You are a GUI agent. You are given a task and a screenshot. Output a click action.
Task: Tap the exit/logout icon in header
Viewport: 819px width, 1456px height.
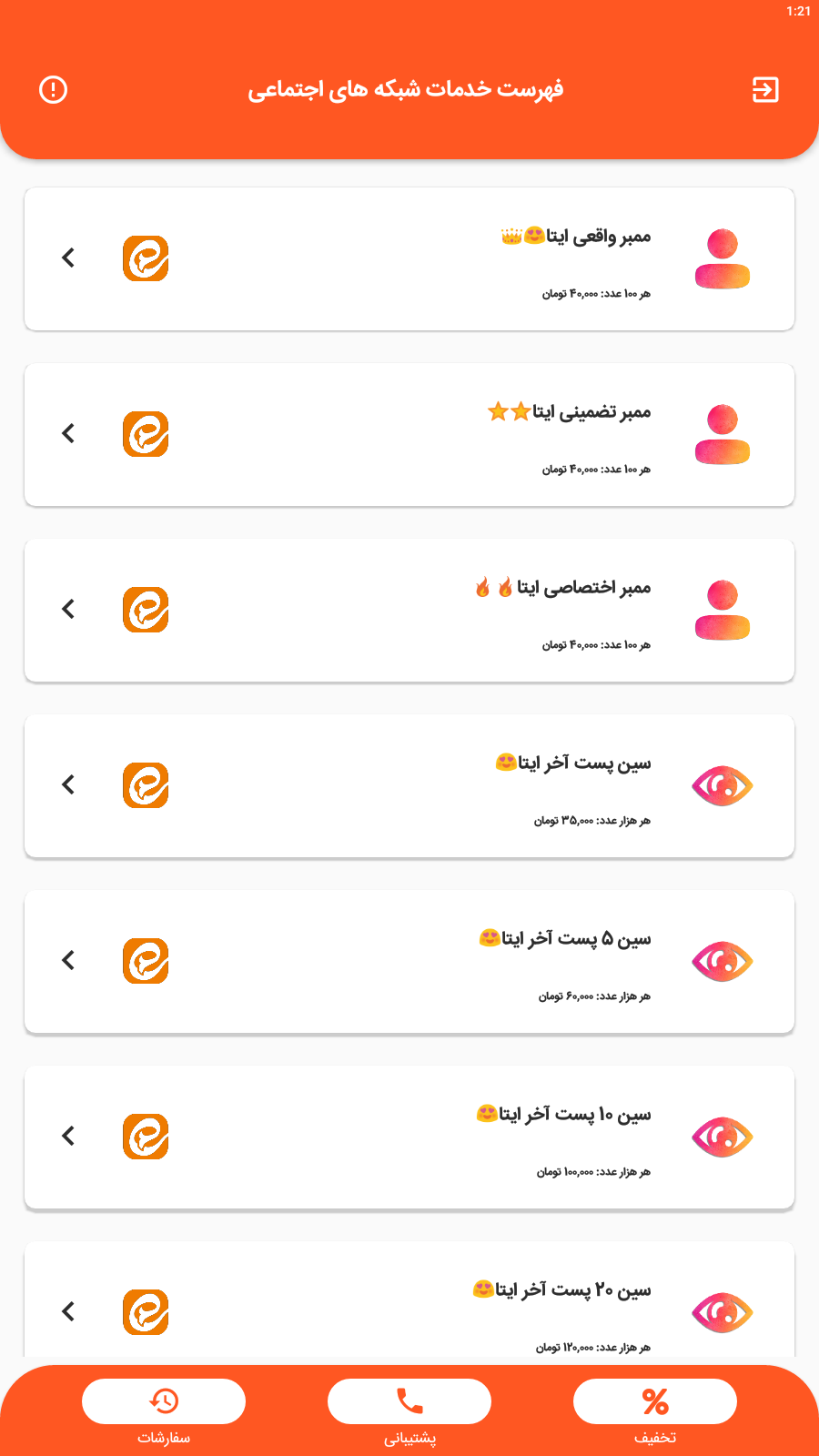(764, 89)
